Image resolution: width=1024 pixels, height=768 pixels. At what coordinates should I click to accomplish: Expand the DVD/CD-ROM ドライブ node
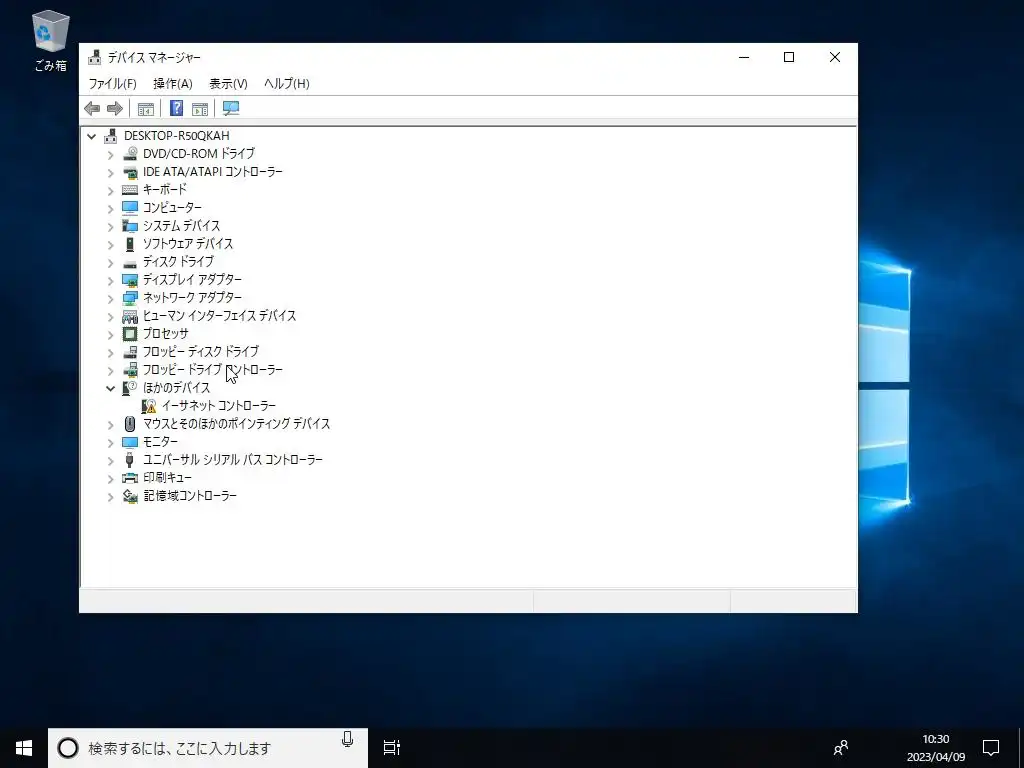[x=110, y=154]
